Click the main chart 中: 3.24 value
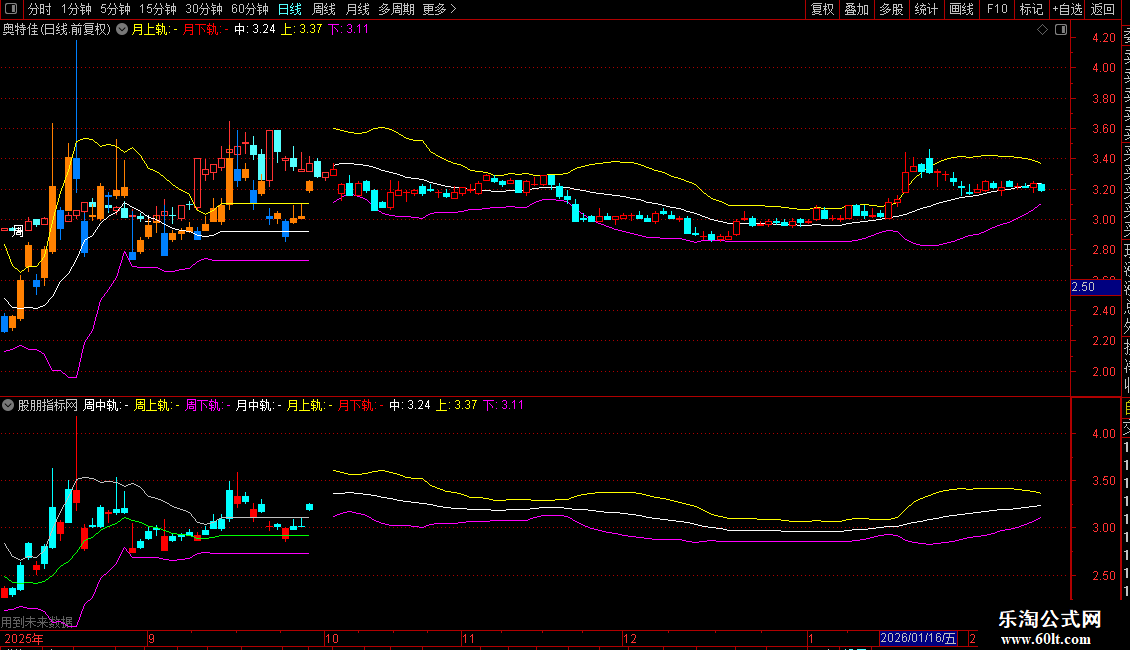Image resolution: width=1130 pixels, height=650 pixels. 254,30
